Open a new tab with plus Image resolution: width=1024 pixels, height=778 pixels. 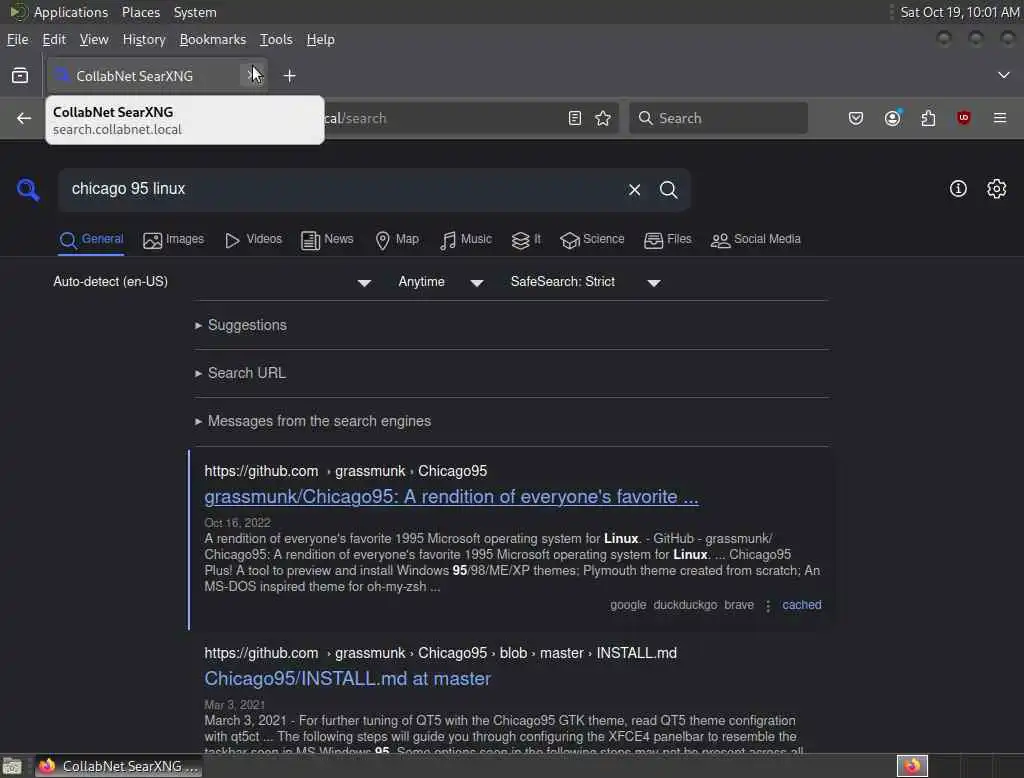289,76
